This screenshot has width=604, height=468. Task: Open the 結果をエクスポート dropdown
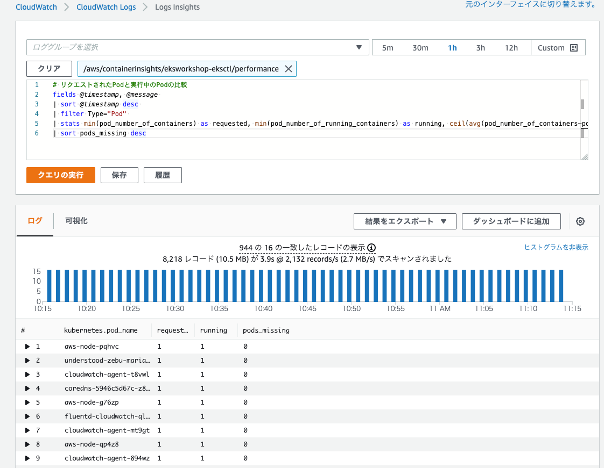click(x=405, y=221)
